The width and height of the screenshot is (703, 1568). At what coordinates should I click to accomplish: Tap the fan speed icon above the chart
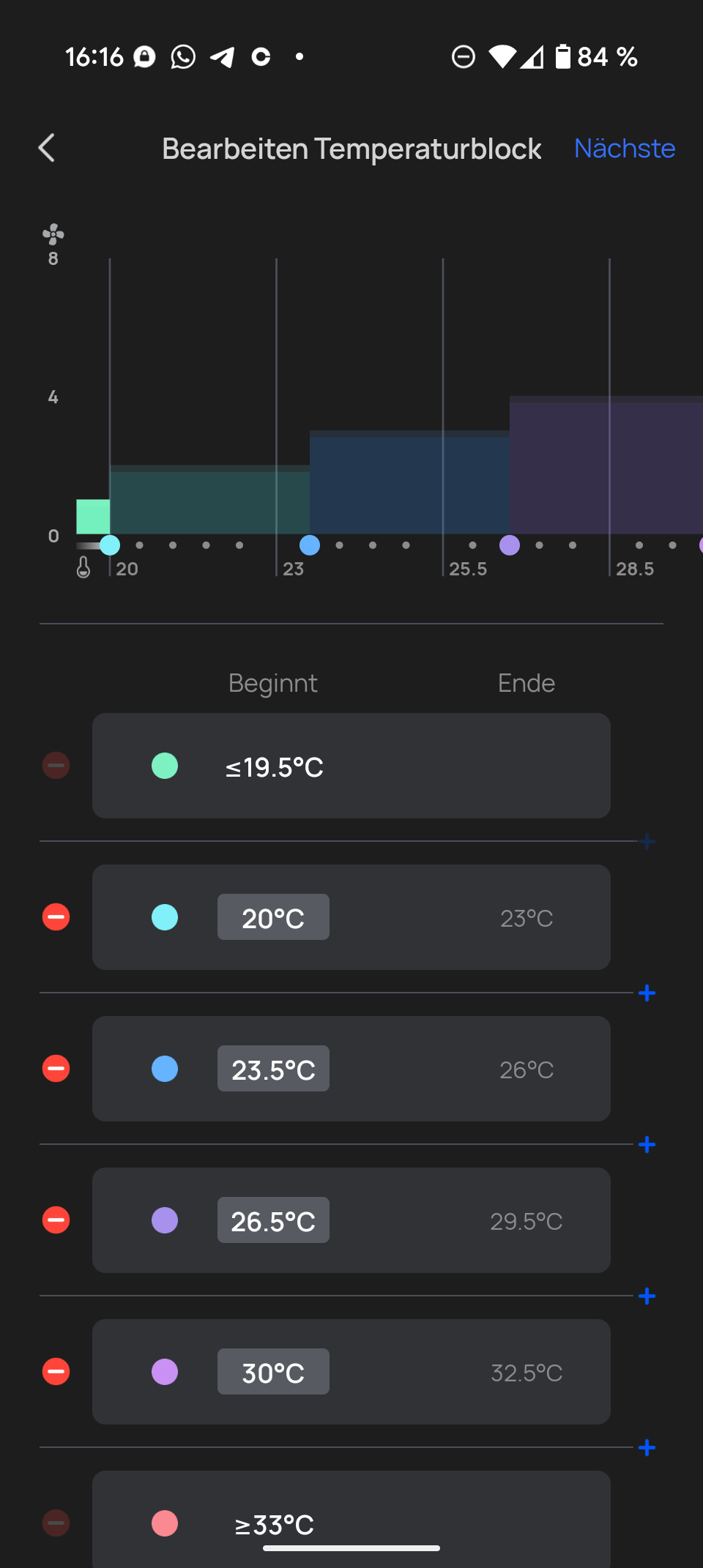53,234
